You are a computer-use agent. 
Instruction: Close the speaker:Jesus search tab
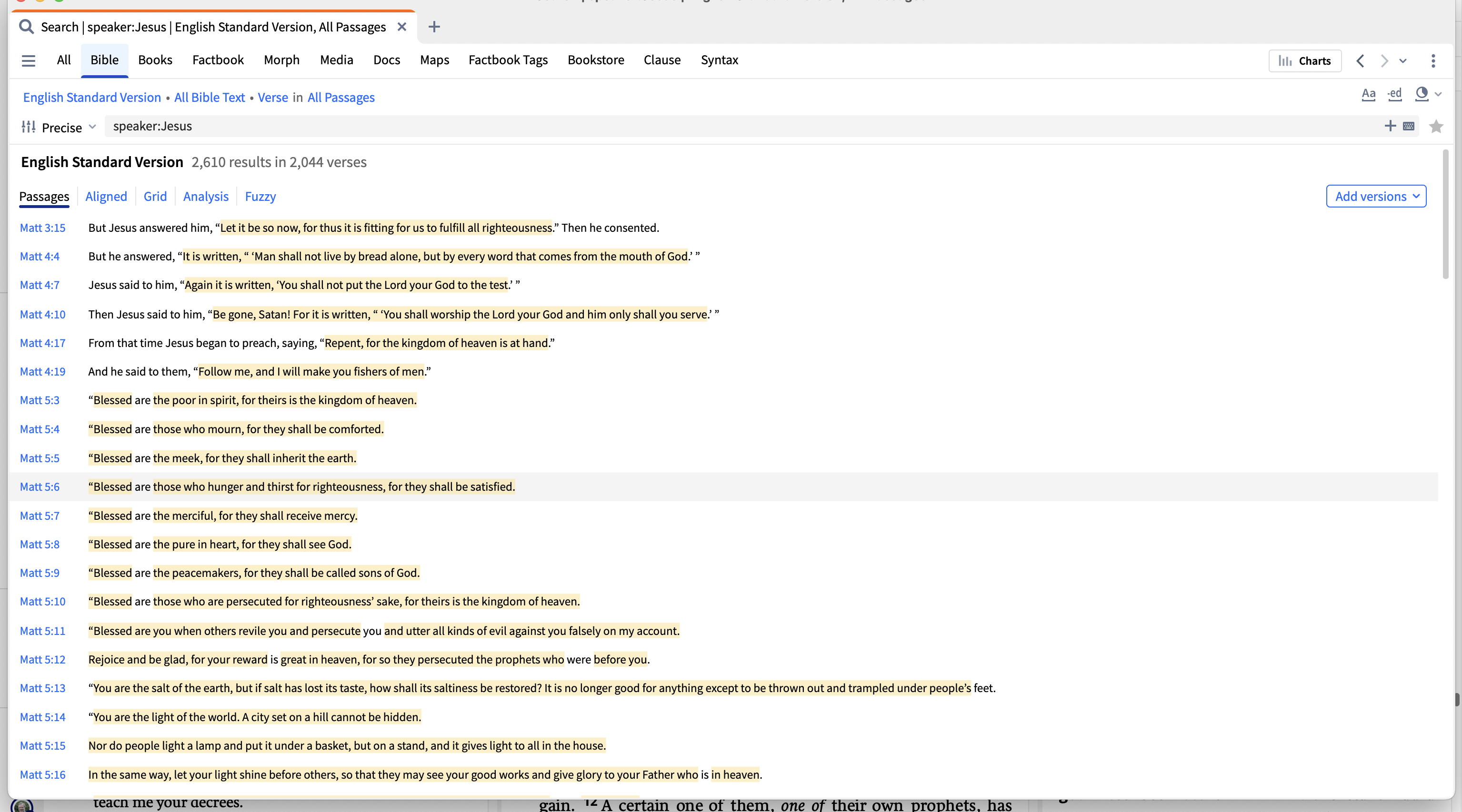(x=402, y=27)
